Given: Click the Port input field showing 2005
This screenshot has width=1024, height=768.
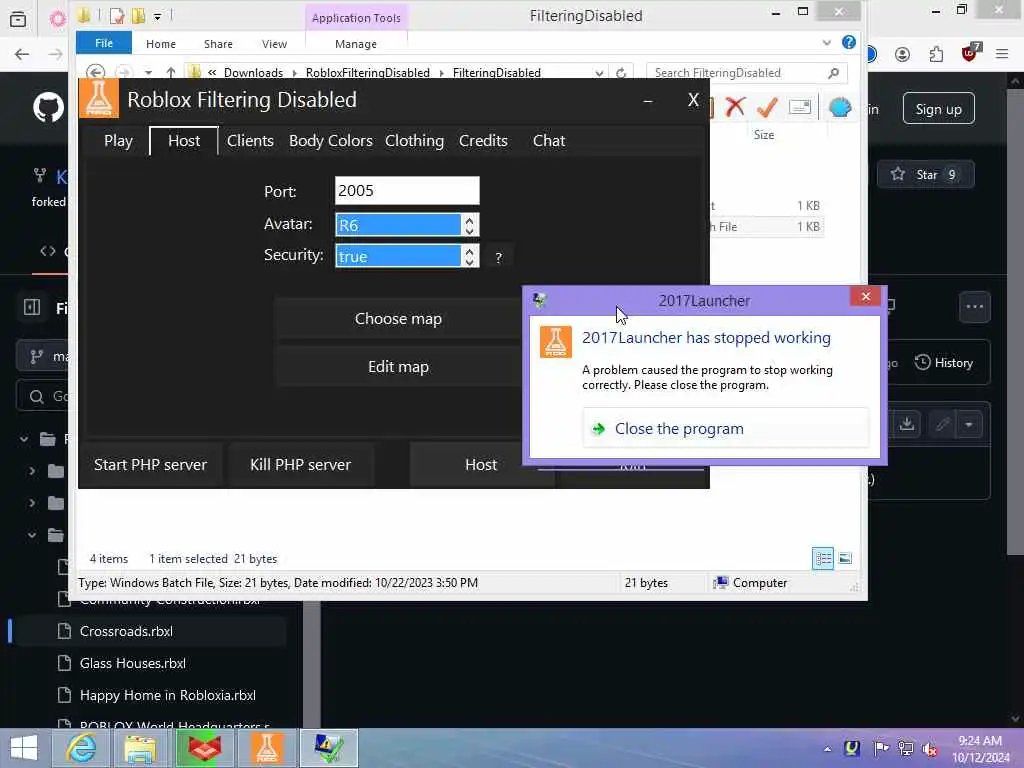Looking at the screenshot, I should point(407,191).
